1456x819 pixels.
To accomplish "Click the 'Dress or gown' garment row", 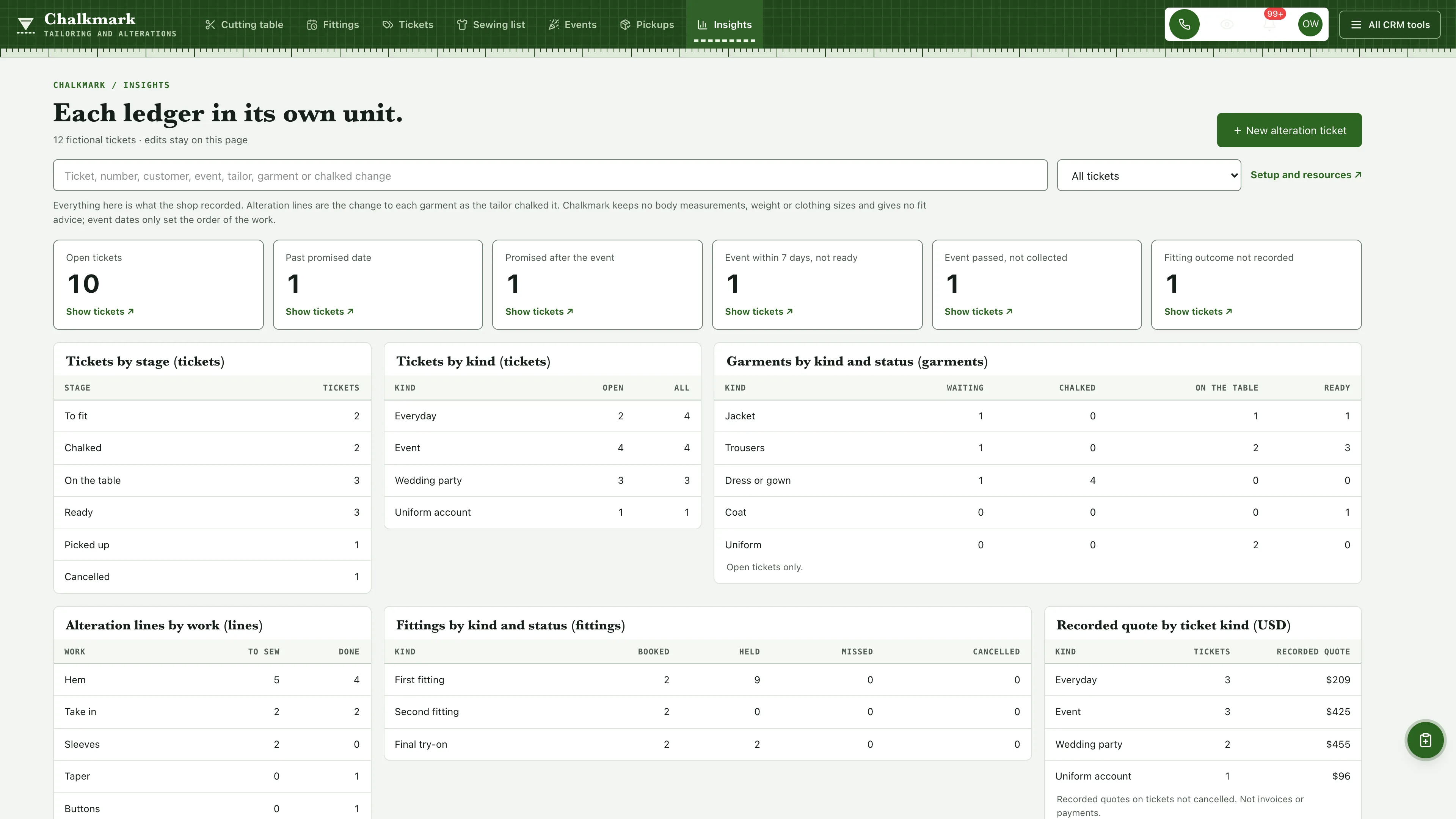I will click(x=1037, y=480).
